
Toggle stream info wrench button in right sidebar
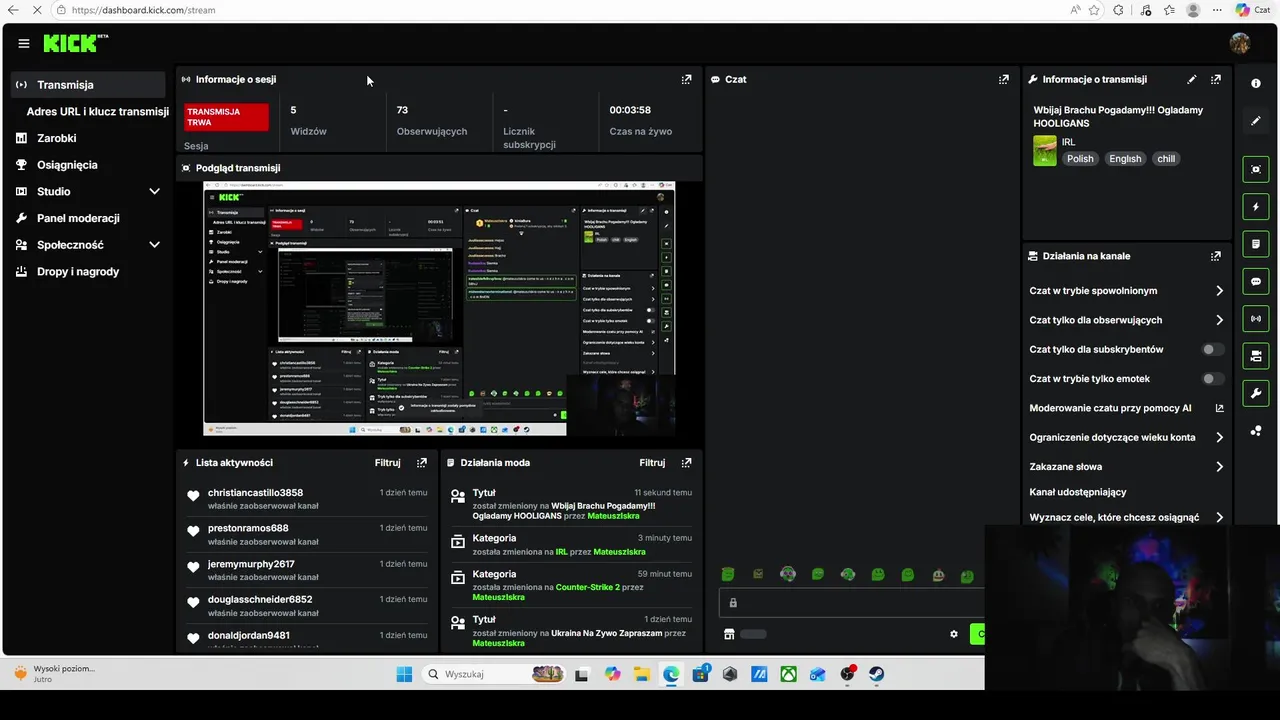click(x=1256, y=393)
